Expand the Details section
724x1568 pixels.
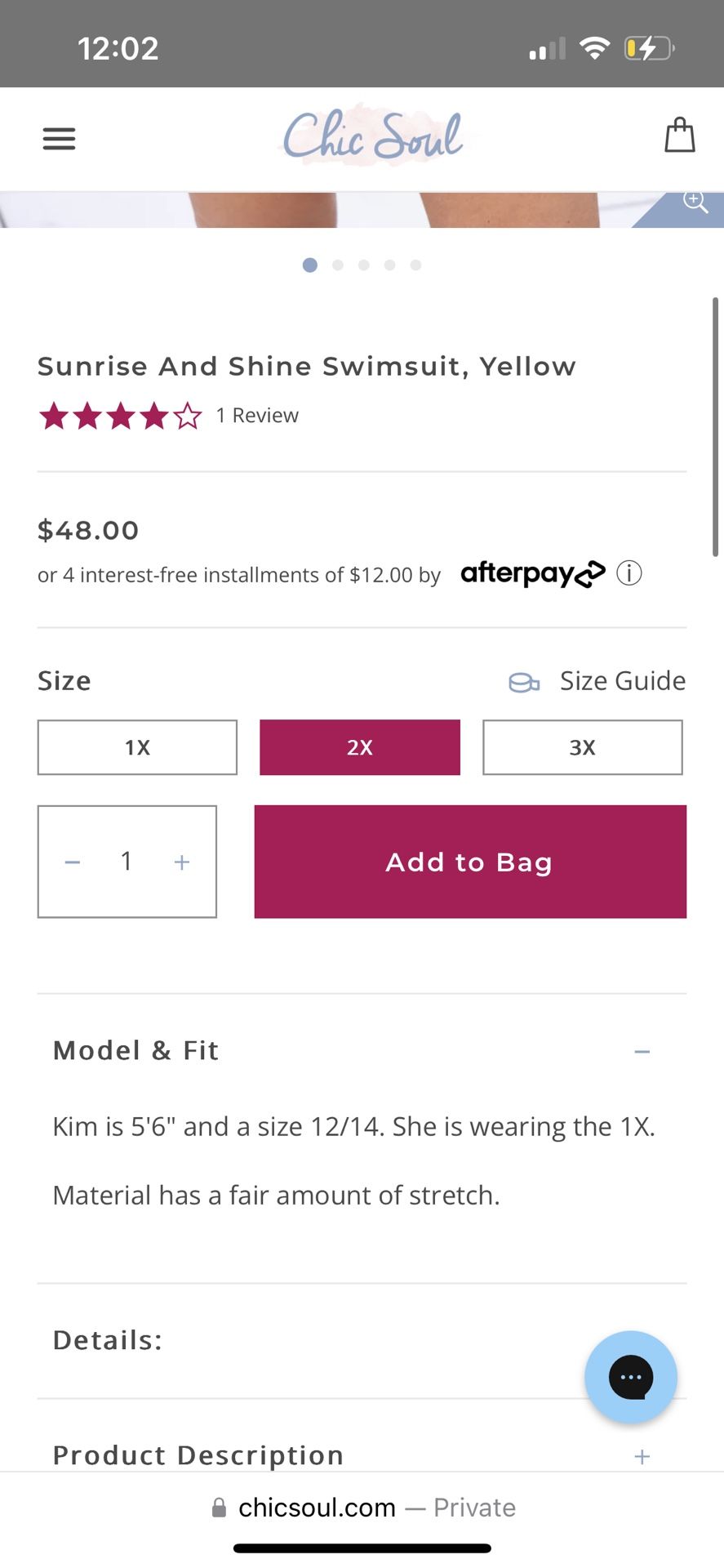[108, 1340]
